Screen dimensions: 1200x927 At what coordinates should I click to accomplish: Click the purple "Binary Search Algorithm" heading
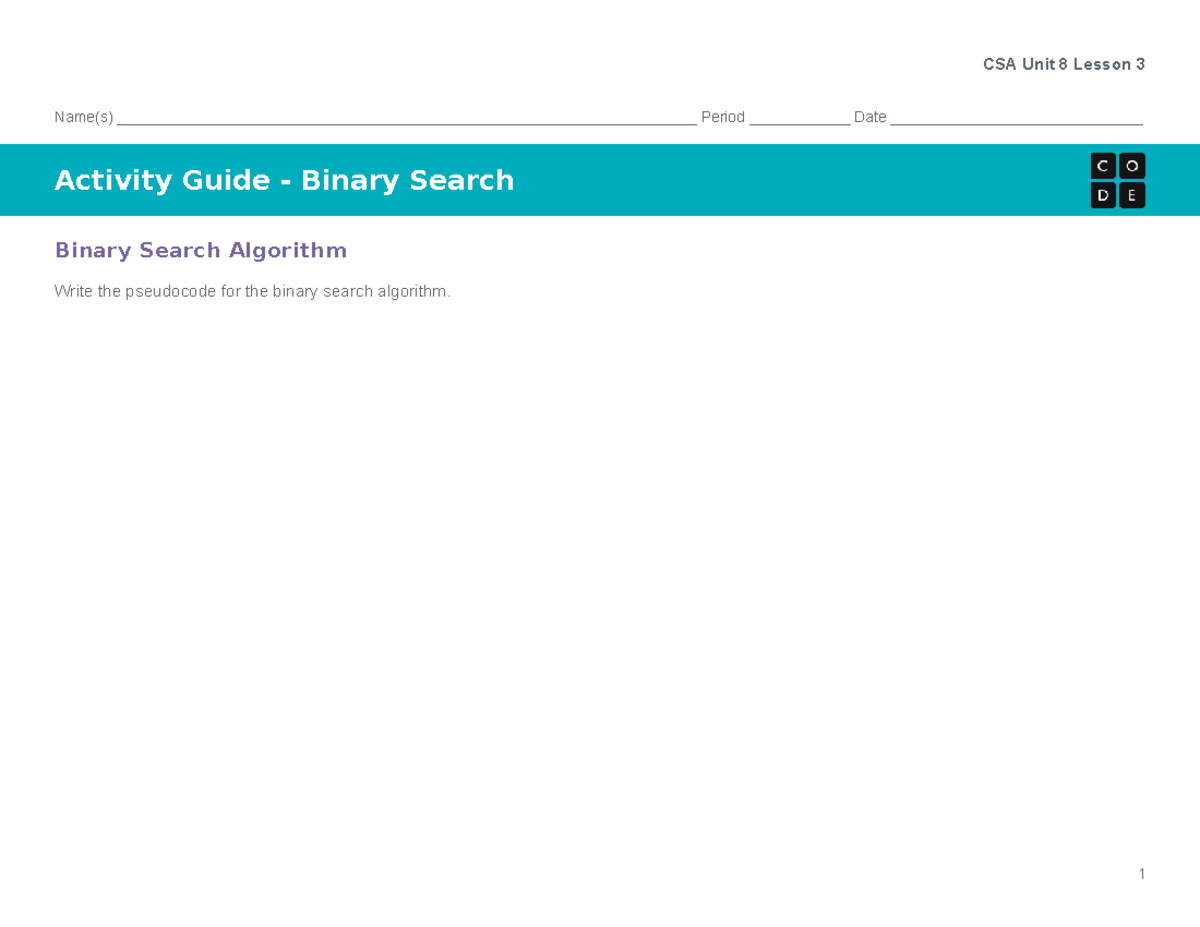click(x=200, y=250)
